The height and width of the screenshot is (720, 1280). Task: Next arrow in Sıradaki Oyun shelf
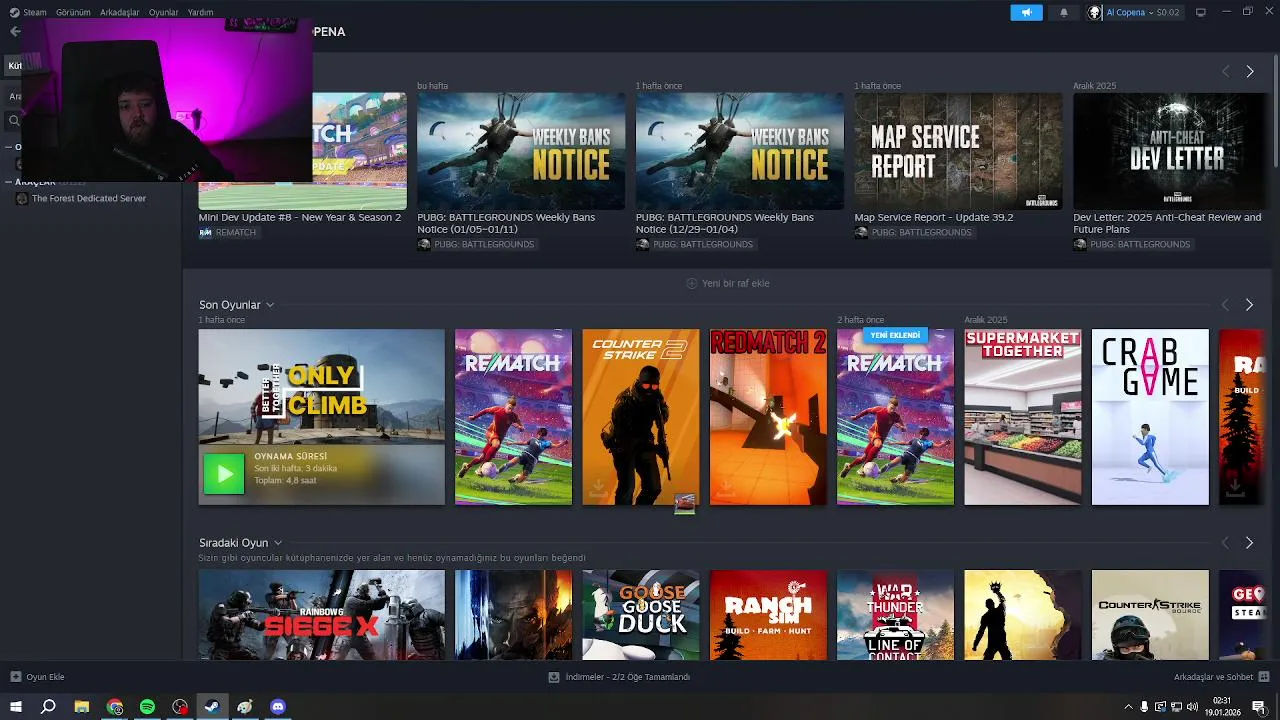tap(1249, 542)
